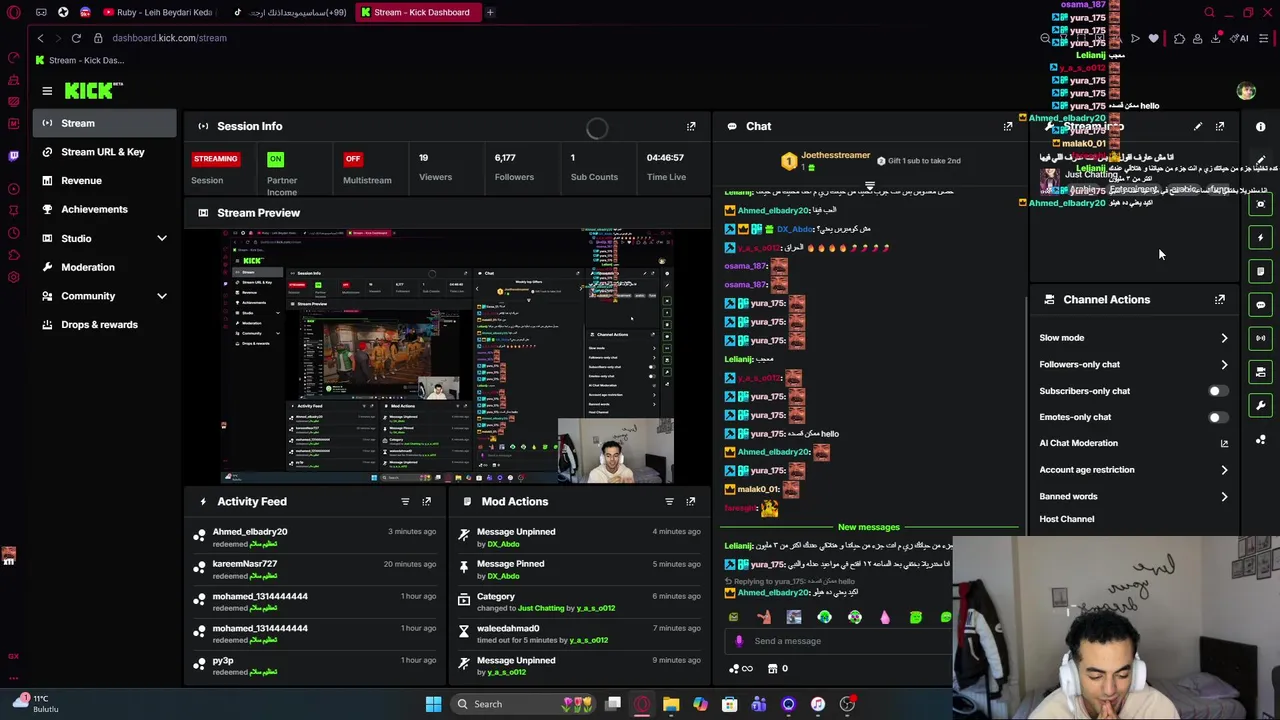Select the camera widget in right sidebar
This screenshot has height=720, width=1280.
[x=1261, y=204]
